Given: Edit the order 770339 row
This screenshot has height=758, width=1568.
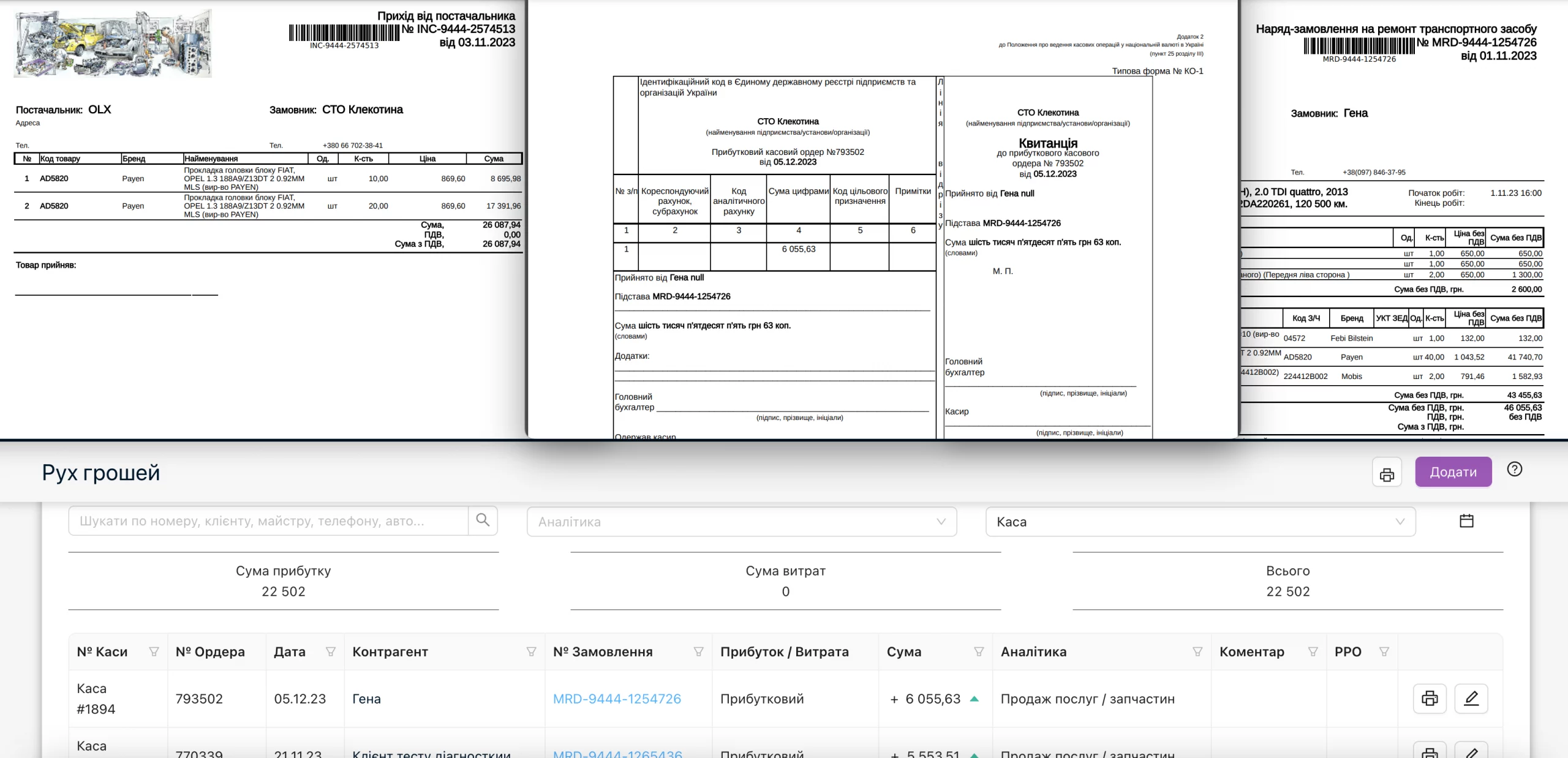Looking at the screenshot, I should point(1471,751).
